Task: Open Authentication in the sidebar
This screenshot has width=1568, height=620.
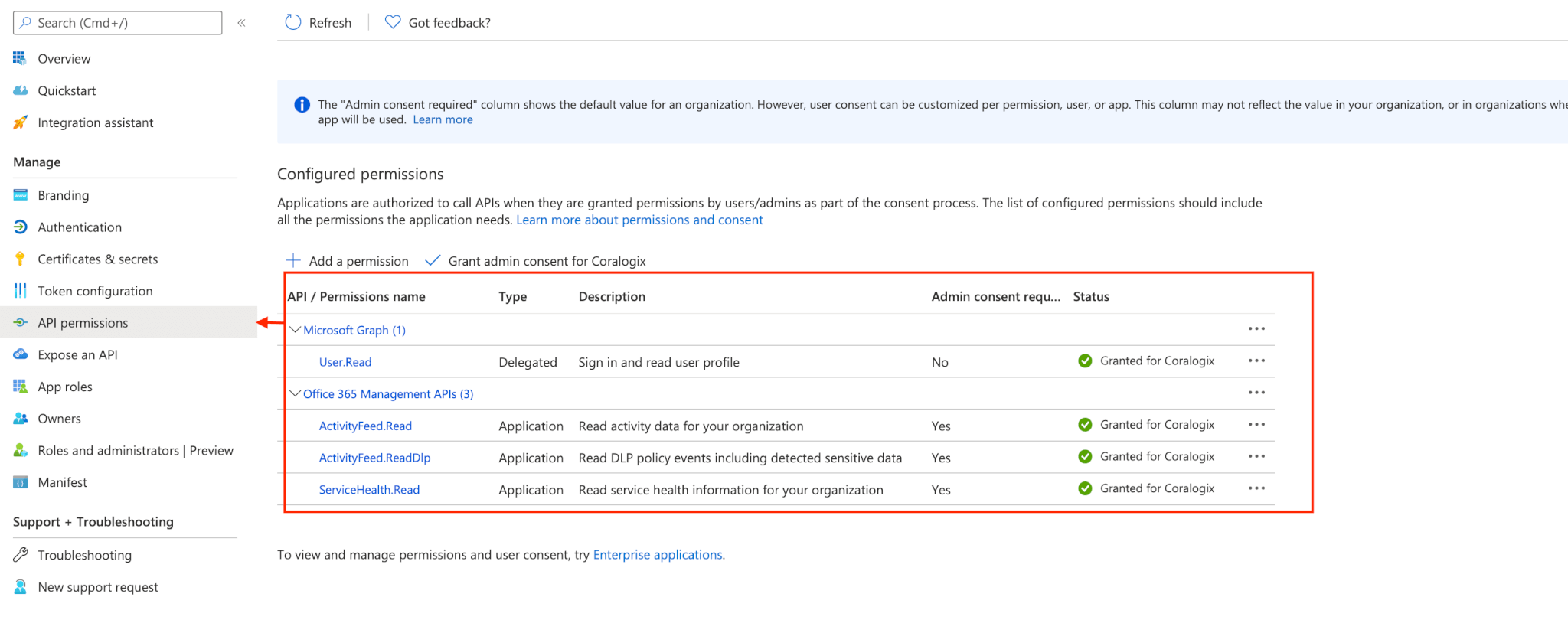Action: click(x=80, y=227)
